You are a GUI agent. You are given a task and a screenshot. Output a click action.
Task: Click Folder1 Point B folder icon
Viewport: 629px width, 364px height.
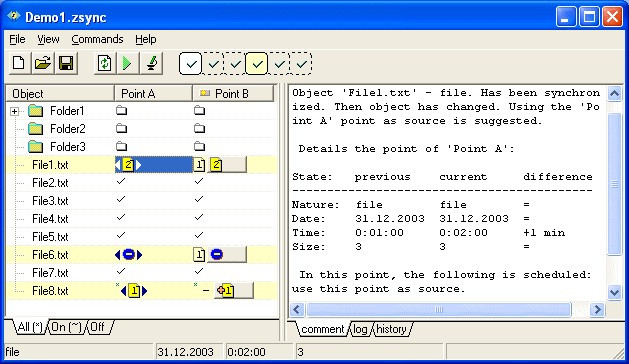(x=199, y=110)
